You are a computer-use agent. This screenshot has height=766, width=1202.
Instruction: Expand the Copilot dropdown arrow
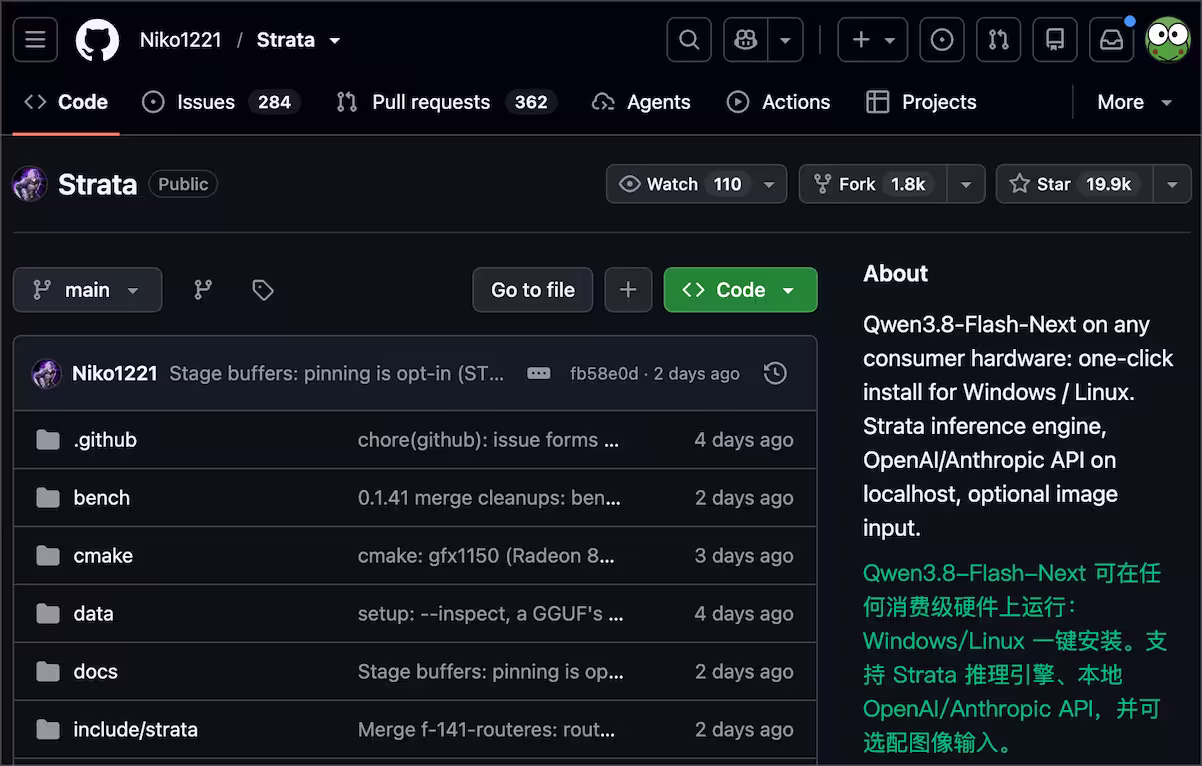pos(786,40)
